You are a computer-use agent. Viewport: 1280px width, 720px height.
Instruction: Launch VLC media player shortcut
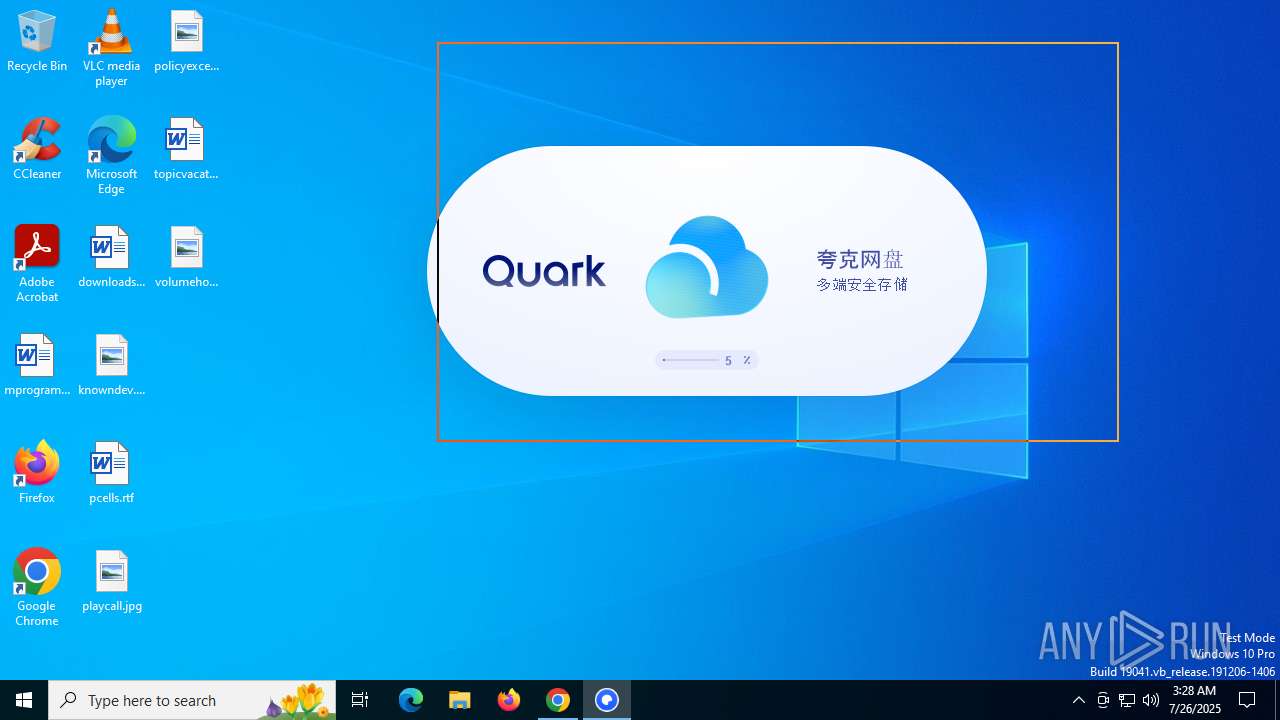[111, 48]
